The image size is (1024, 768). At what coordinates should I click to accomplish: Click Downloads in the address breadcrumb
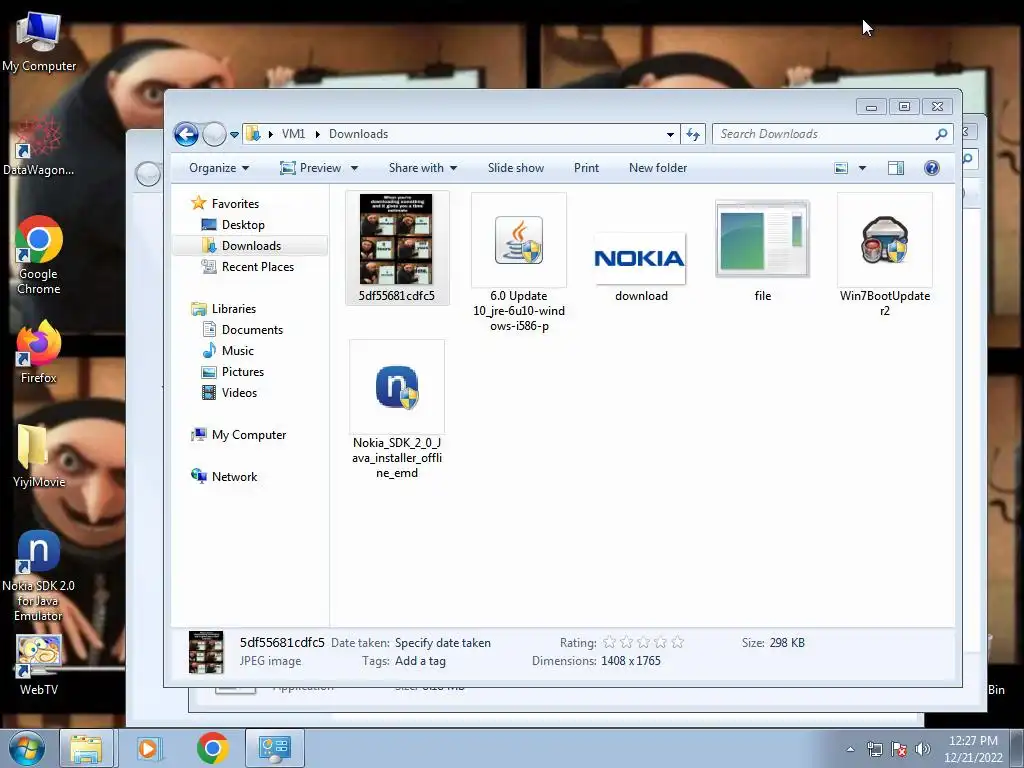tap(359, 134)
